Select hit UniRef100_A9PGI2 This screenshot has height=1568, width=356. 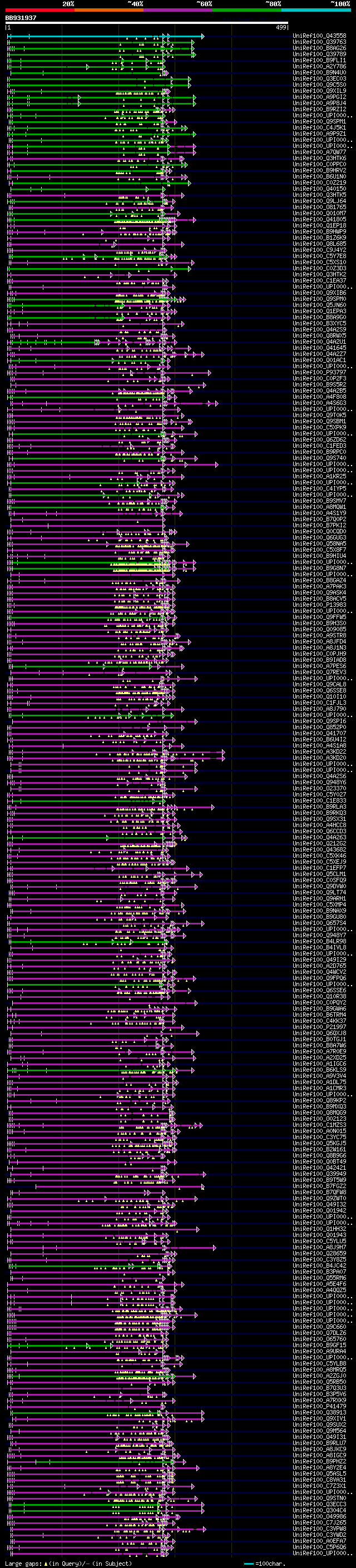pyautogui.click(x=319, y=97)
